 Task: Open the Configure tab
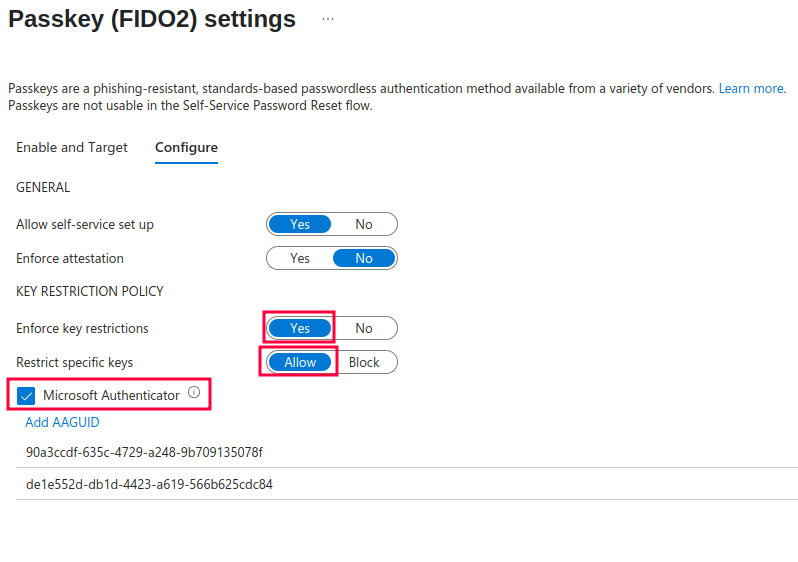point(186,148)
